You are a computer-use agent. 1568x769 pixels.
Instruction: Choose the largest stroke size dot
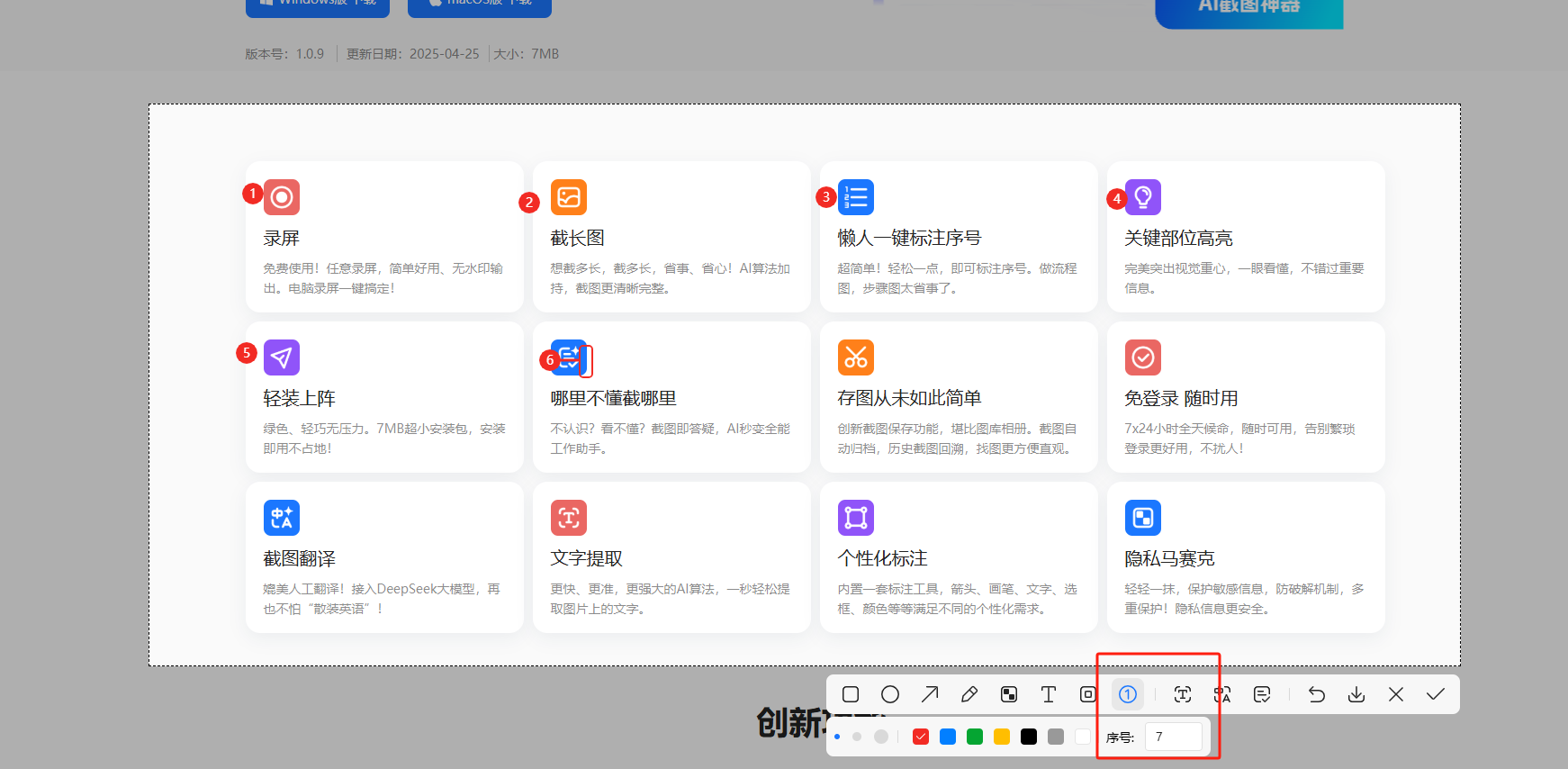click(x=881, y=737)
